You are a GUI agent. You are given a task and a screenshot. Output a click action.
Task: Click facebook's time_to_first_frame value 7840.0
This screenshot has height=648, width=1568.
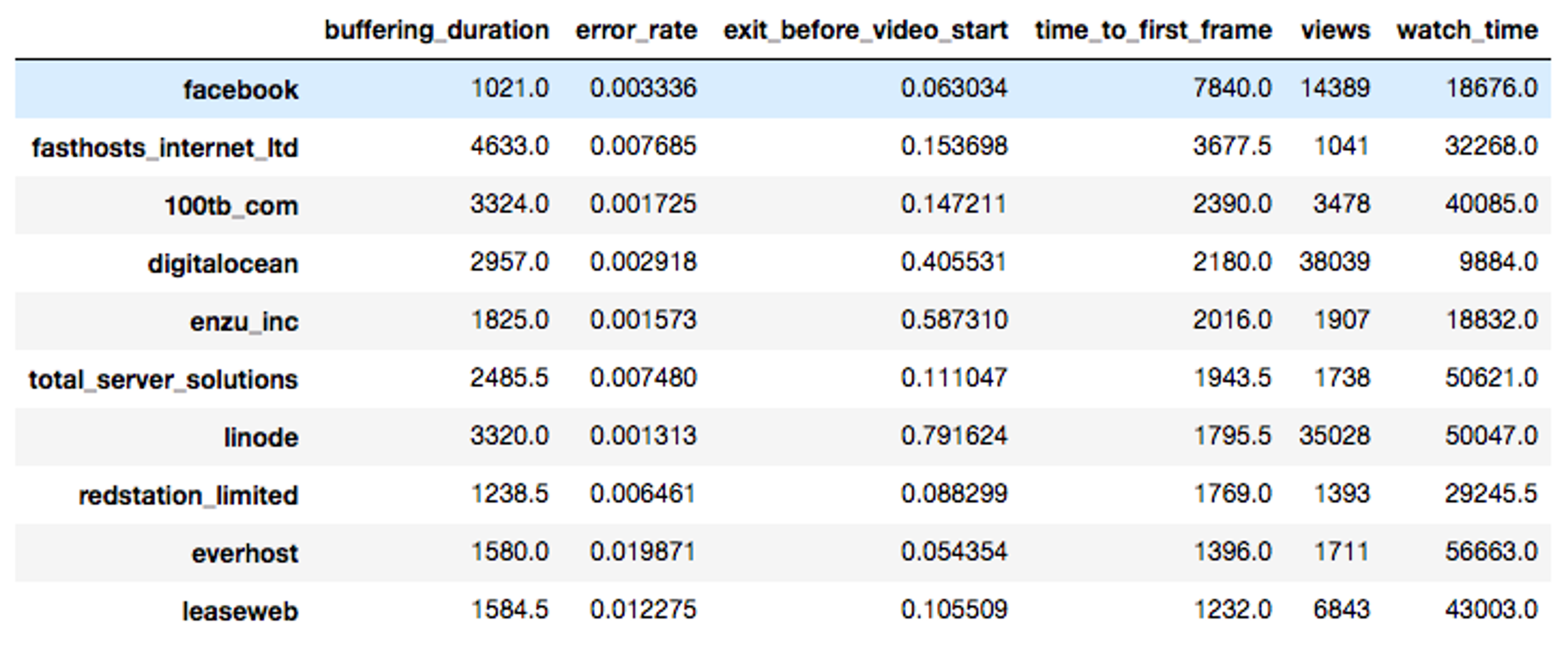pyautogui.click(x=1232, y=88)
